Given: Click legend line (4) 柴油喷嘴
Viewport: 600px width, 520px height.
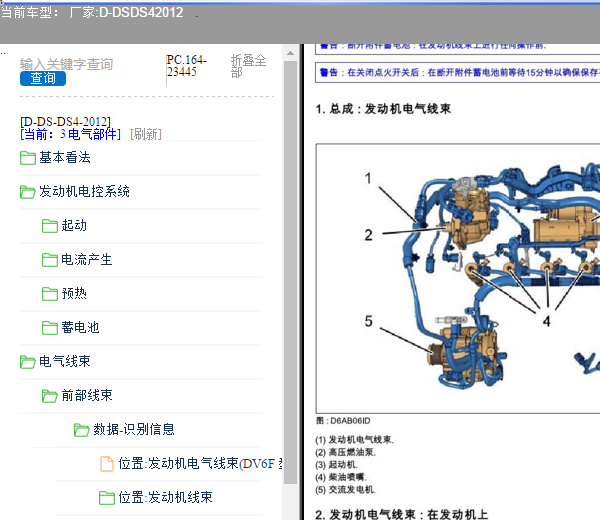Looking at the screenshot, I should [341, 477].
